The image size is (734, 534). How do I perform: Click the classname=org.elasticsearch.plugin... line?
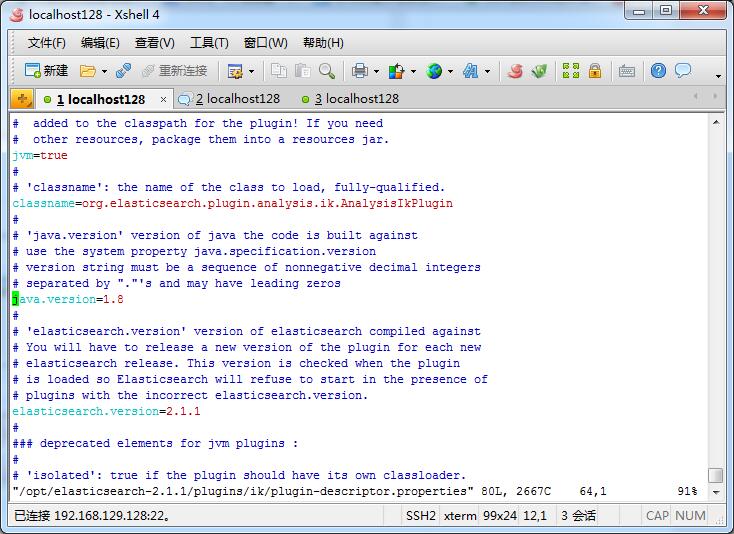(233, 204)
